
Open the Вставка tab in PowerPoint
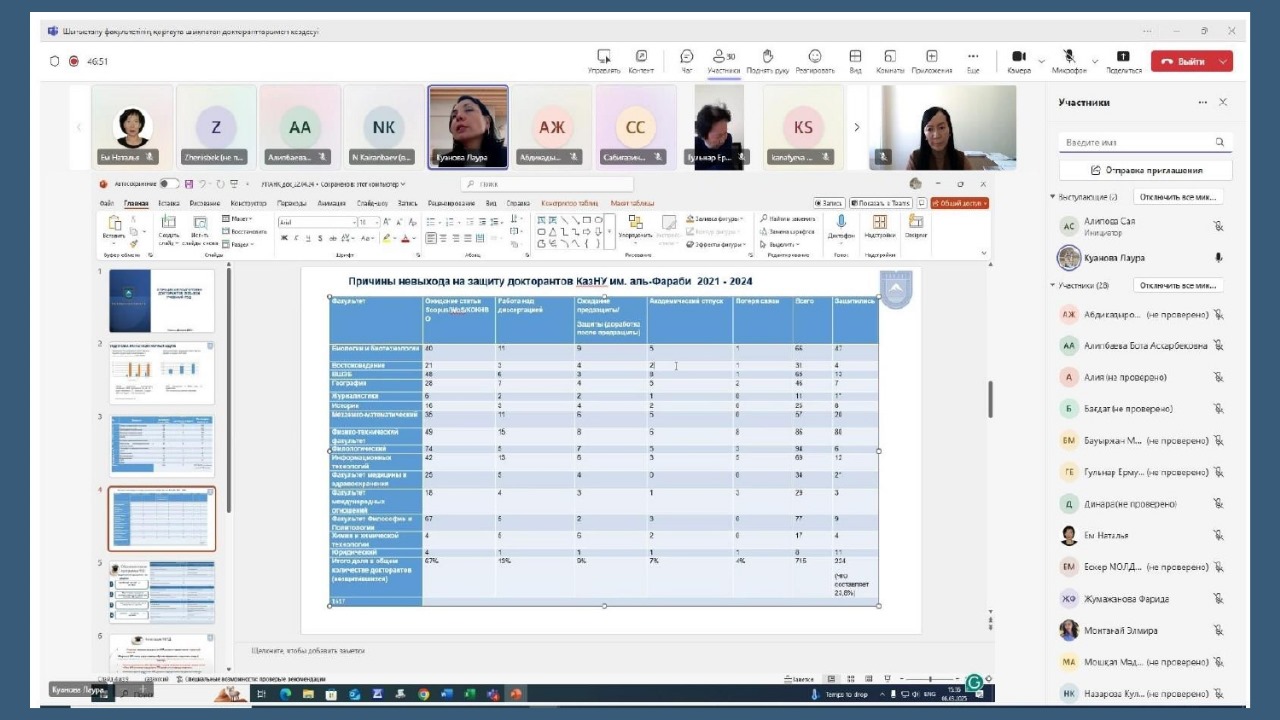click(x=168, y=203)
